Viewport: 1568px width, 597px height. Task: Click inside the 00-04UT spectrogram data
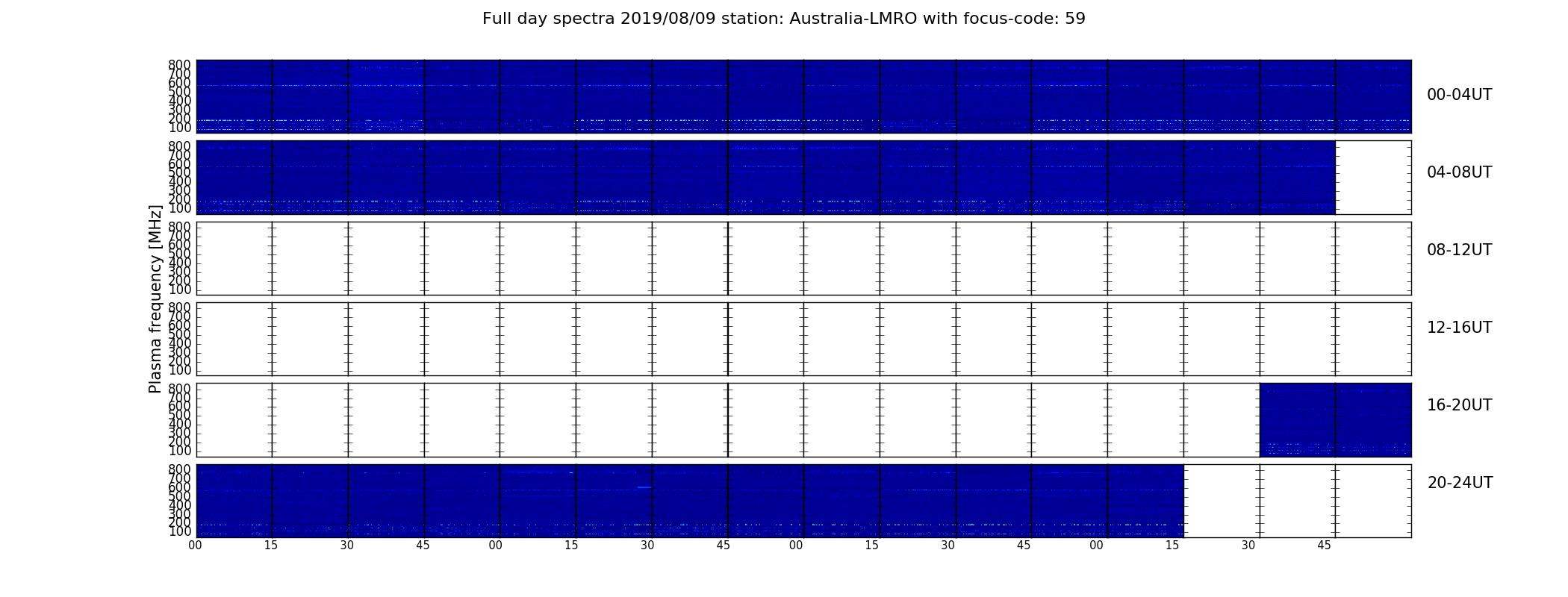tap(803, 96)
